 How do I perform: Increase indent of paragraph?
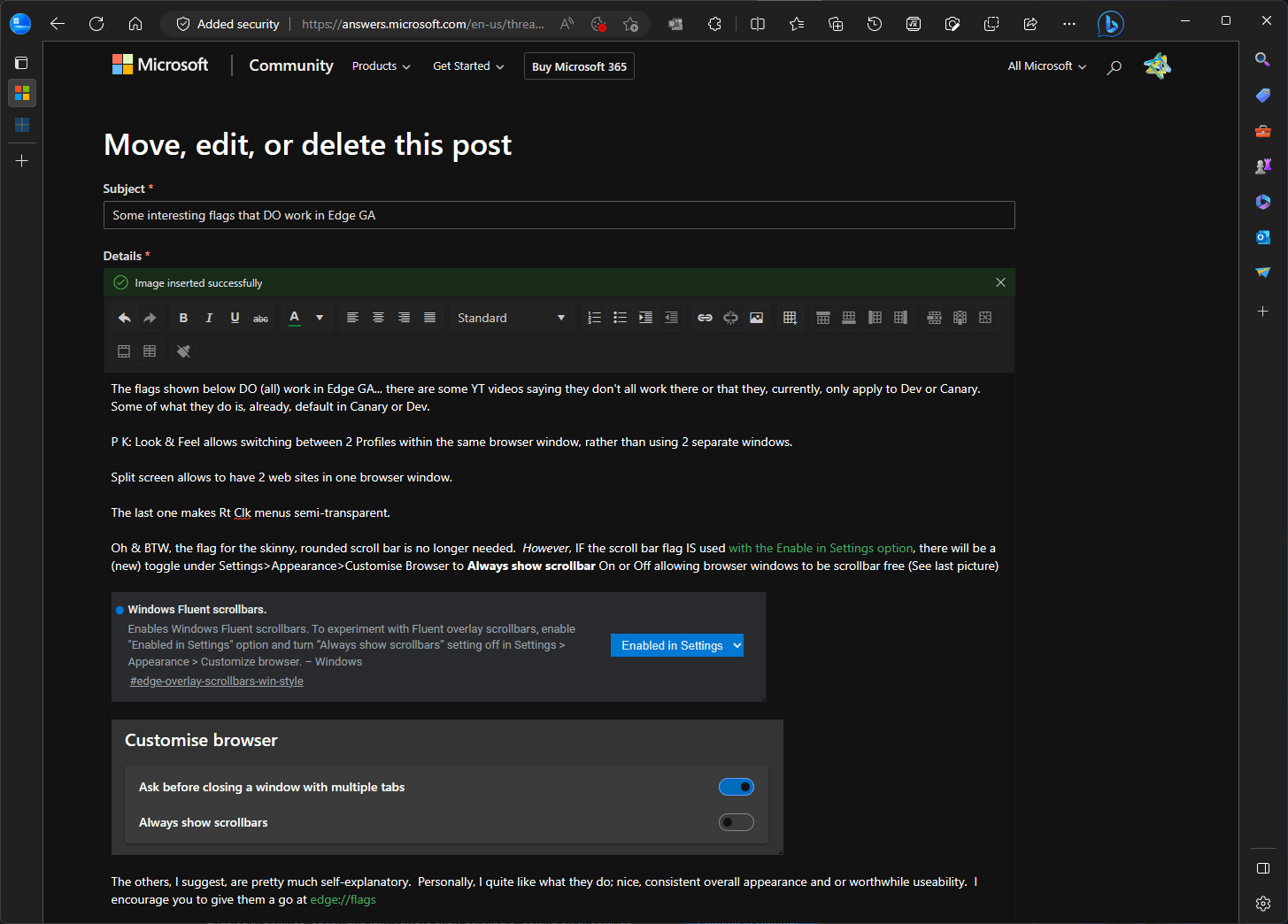pos(645,318)
